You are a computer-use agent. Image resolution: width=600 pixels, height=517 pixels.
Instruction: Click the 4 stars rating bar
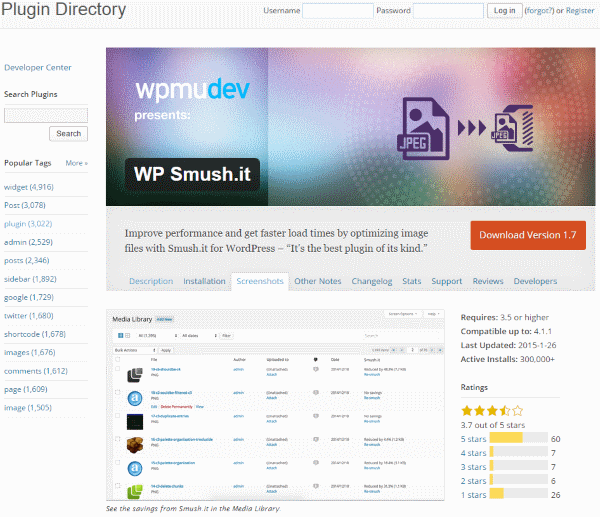point(518,452)
